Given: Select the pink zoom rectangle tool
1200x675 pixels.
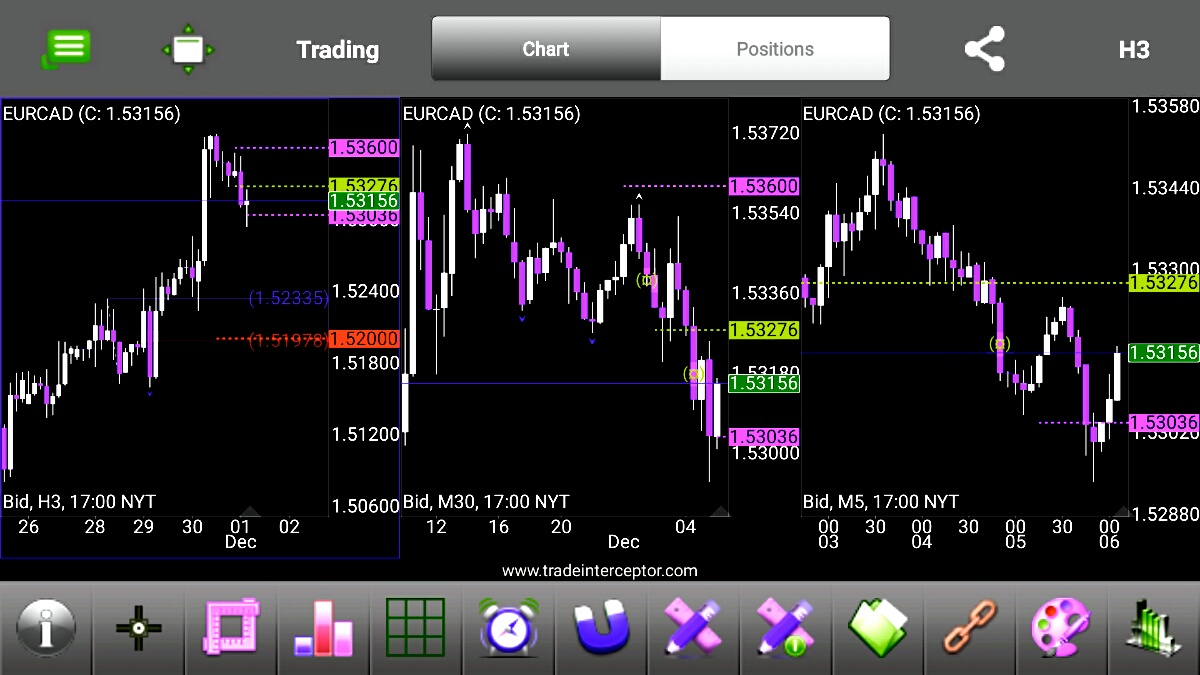Looking at the screenshot, I should [x=231, y=628].
